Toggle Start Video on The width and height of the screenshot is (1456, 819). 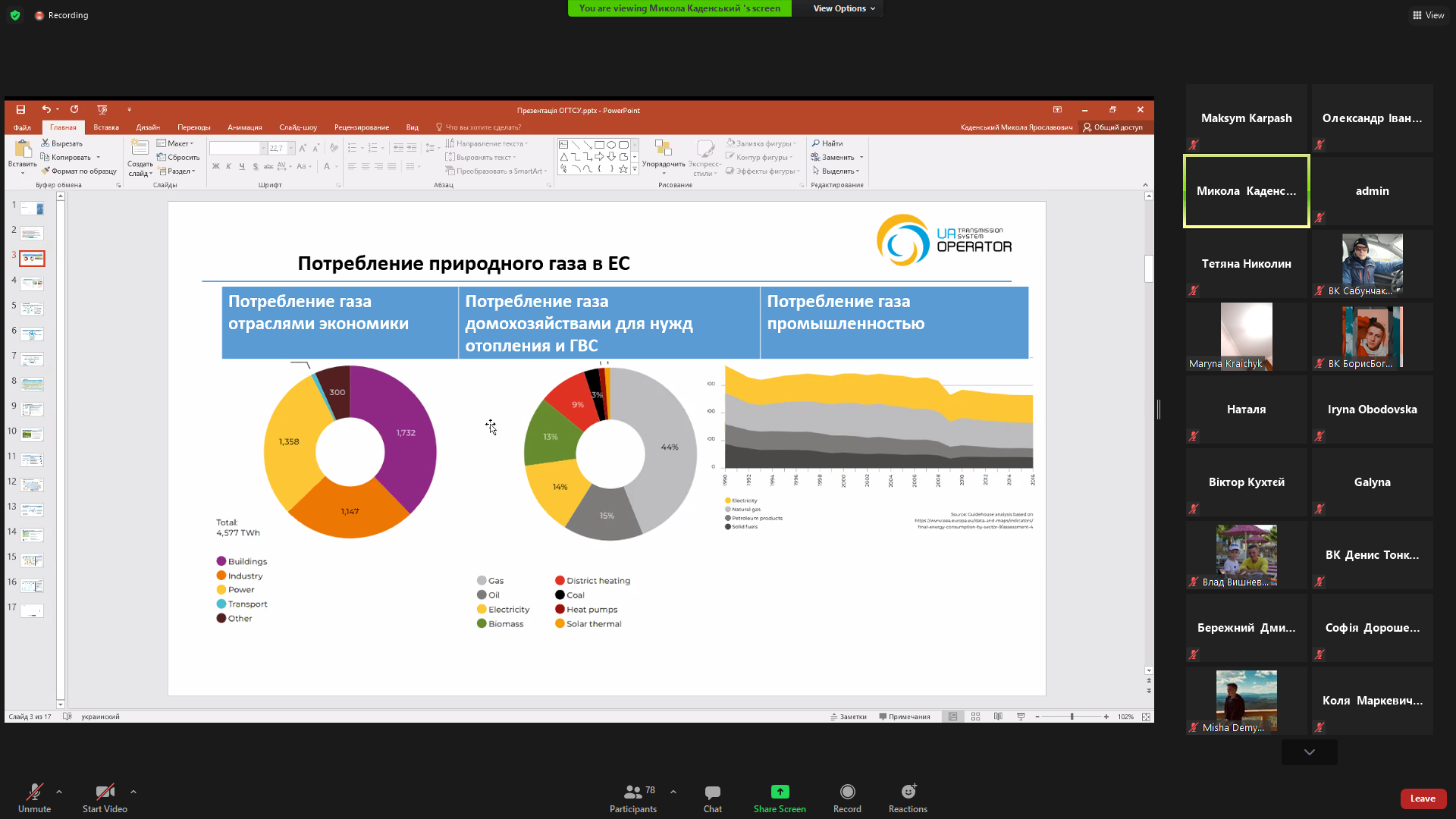(105, 792)
